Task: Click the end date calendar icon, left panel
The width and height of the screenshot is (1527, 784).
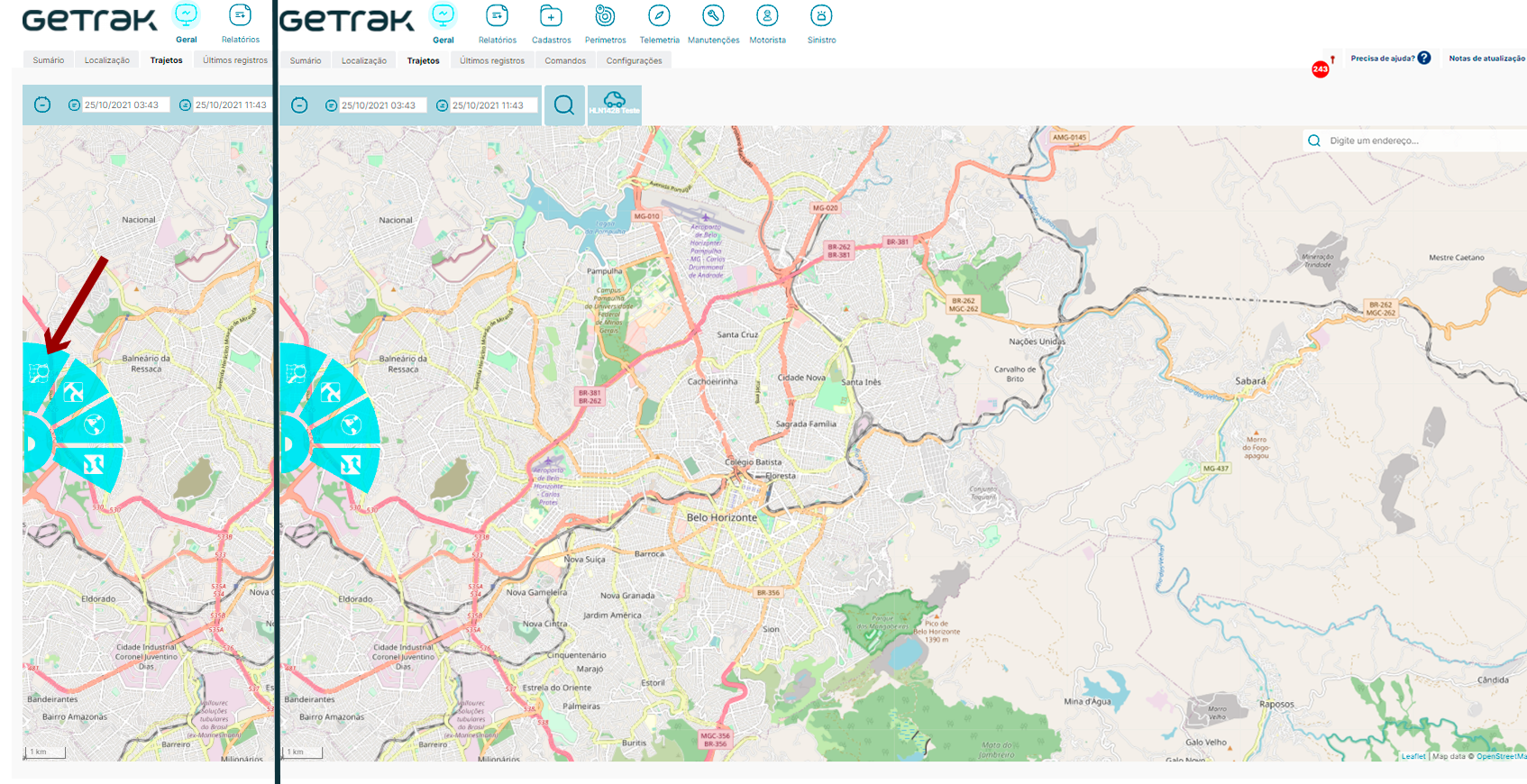Action: [185, 105]
